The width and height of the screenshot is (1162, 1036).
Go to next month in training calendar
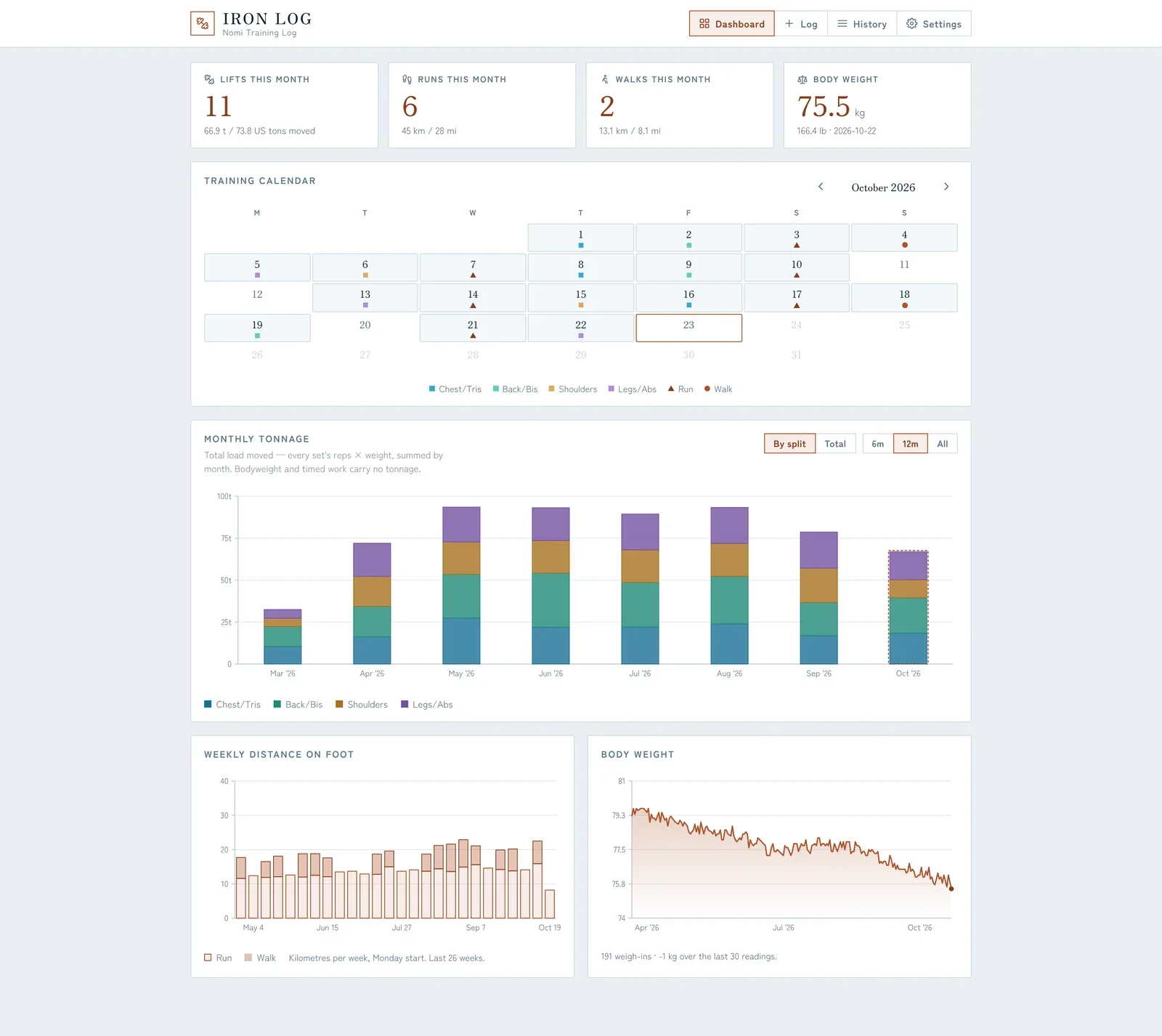946,187
